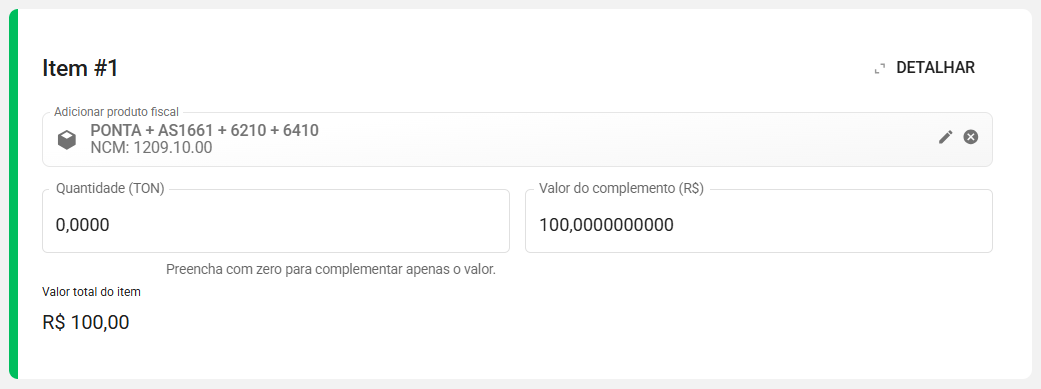Click the Valor total do item label
This screenshot has width=1041, height=389.
pyautogui.click(x=91, y=291)
